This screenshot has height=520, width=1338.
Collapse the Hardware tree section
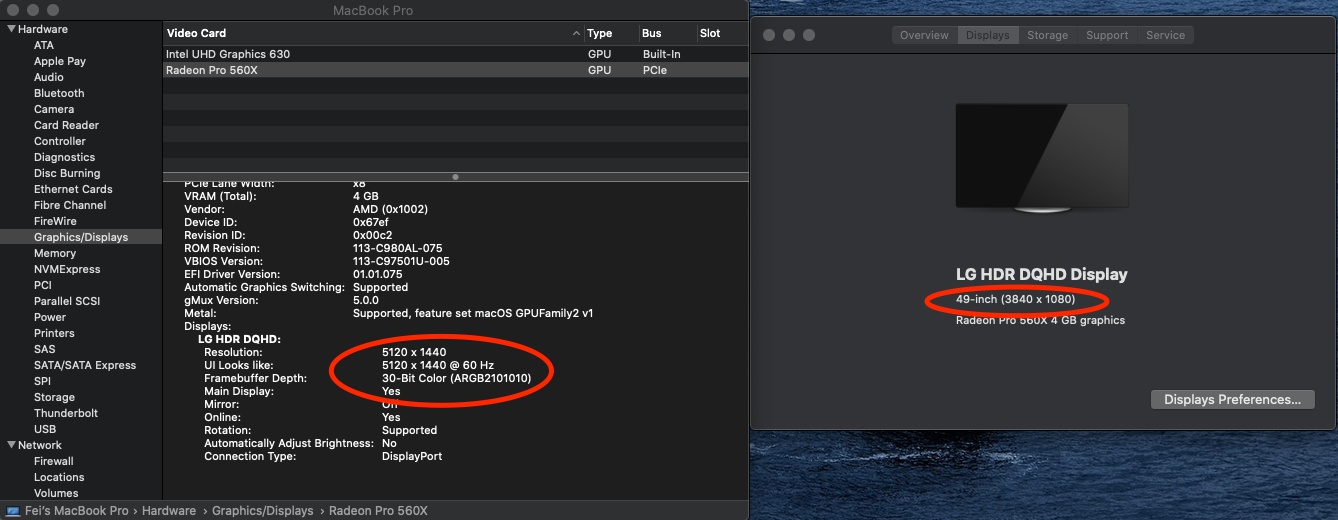11,29
